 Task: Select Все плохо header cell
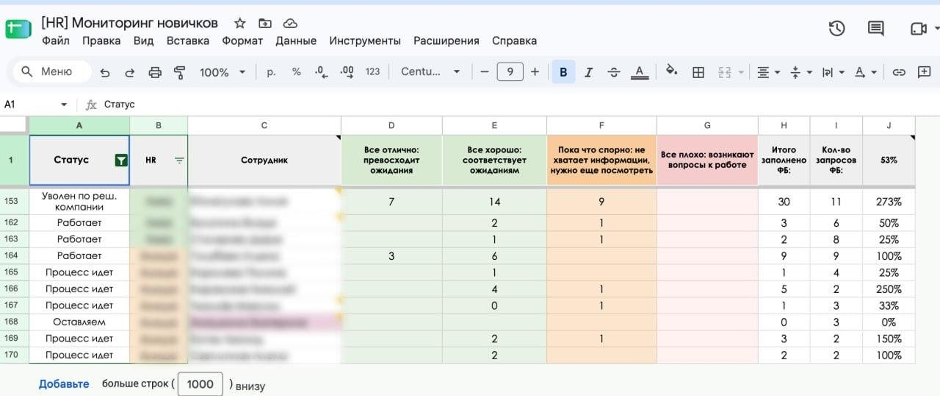tap(707, 160)
